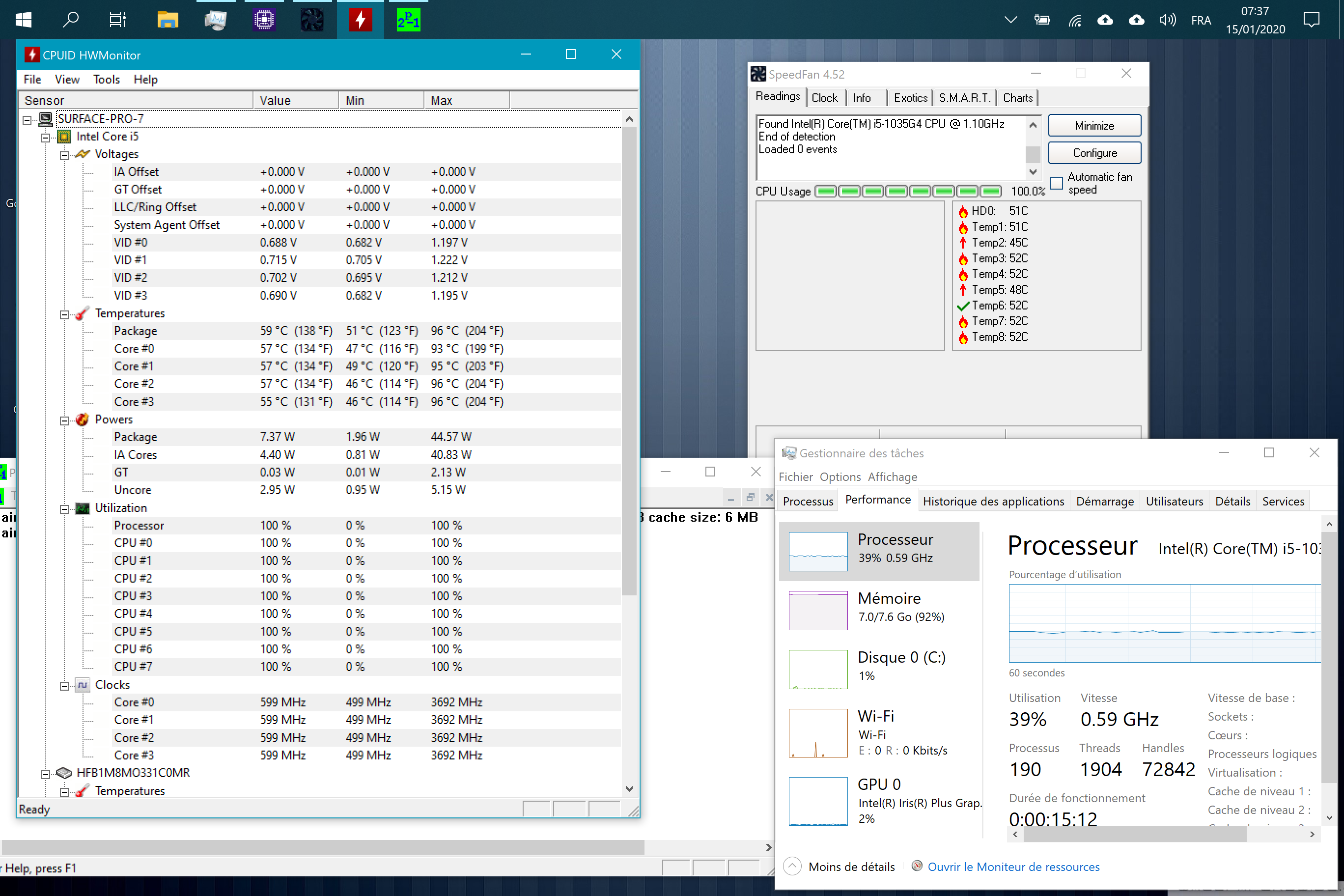Show hidden system tray icons chevron
Screen dimensions: 1344x896
pyautogui.click(x=1010, y=20)
